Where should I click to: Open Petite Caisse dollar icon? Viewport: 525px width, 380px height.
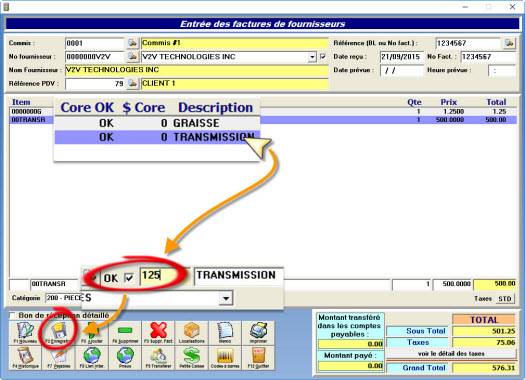point(192,358)
